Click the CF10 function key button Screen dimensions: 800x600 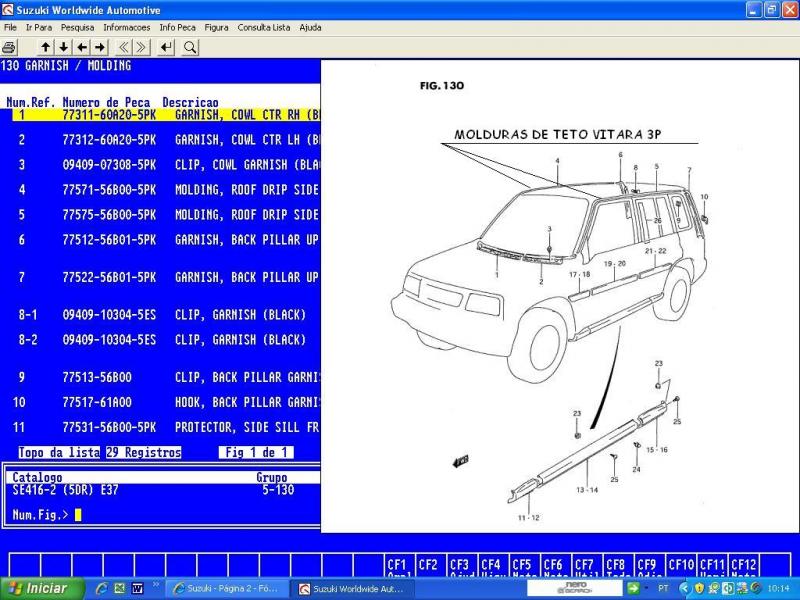681,566
